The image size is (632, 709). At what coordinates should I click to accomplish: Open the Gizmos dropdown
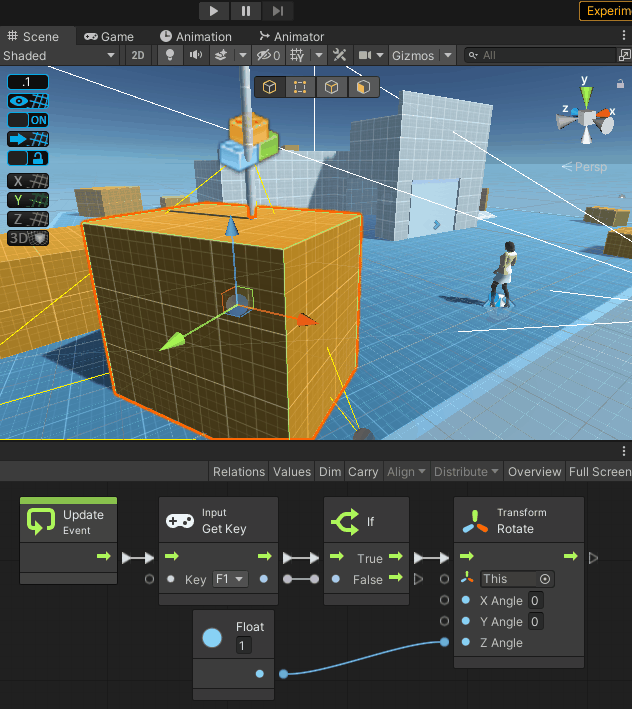click(421, 55)
